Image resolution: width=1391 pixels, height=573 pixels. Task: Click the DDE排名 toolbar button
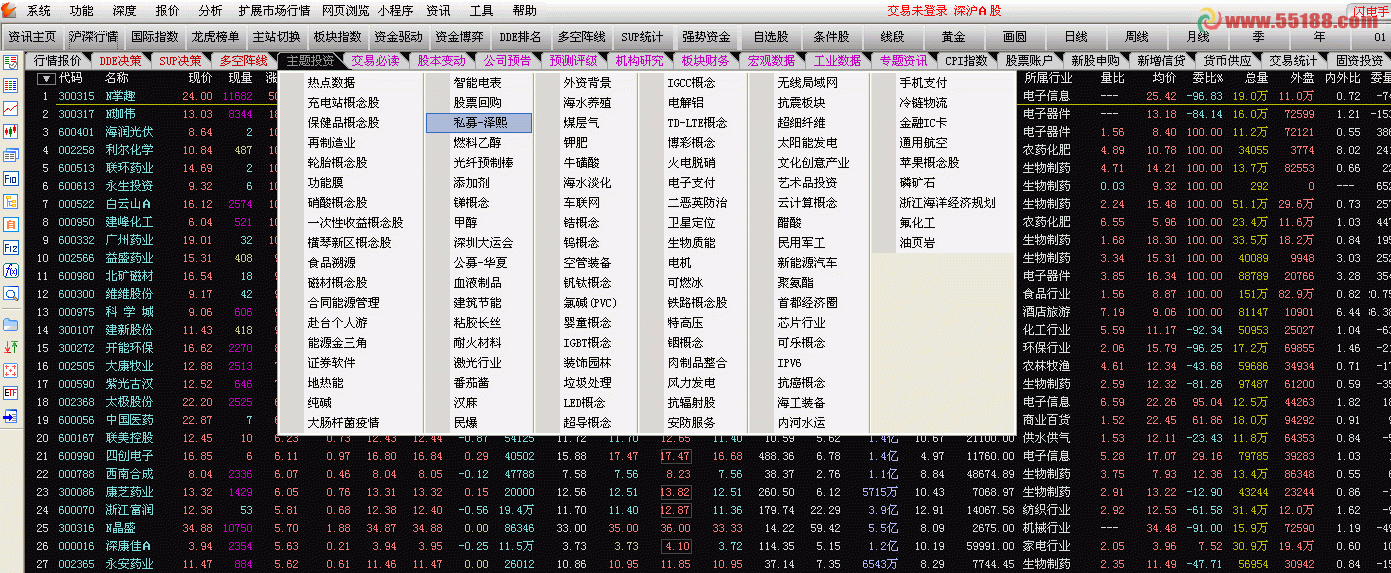point(520,37)
